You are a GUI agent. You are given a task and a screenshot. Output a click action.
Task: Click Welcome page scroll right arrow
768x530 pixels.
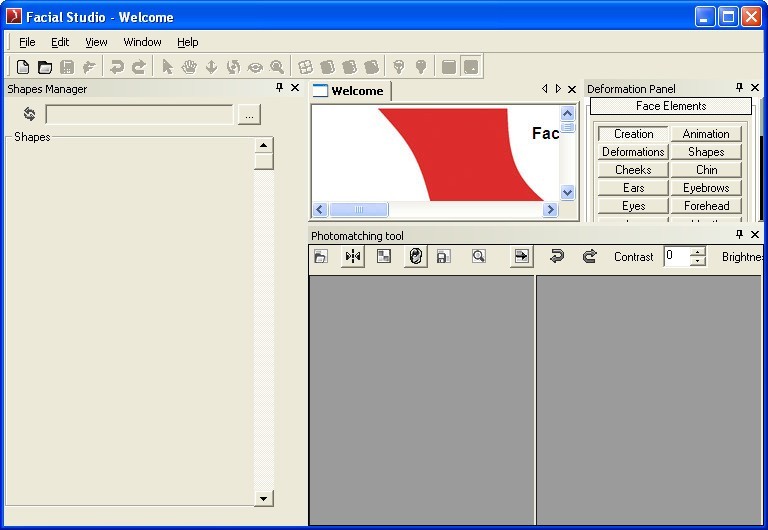coord(551,210)
